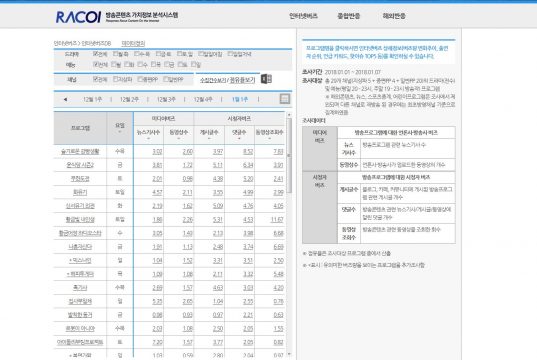Image resolution: width=537 pixels, height=360 pixels.
Task: Select the 12월 3주 week tab
Action: pyautogui.click(x=166, y=99)
